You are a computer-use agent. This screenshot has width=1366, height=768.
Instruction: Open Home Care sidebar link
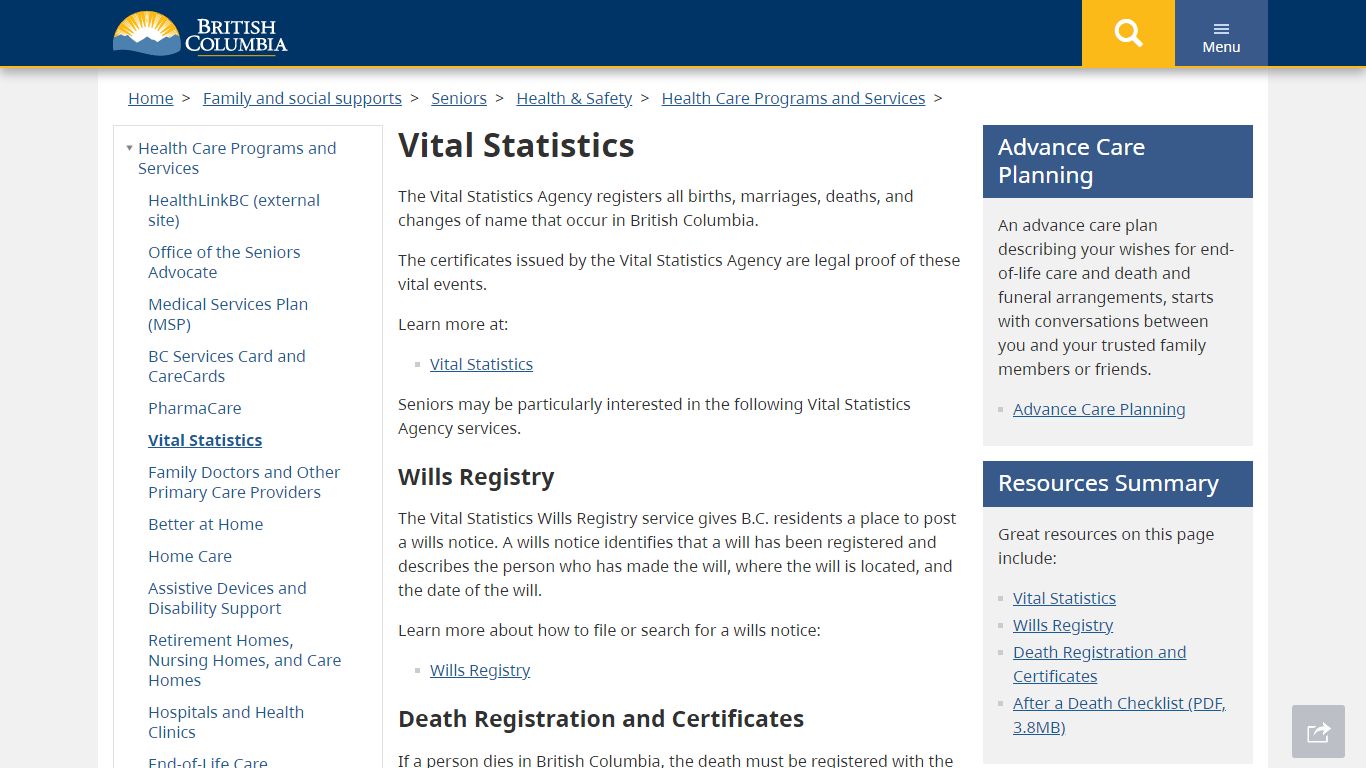pos(190,556)
